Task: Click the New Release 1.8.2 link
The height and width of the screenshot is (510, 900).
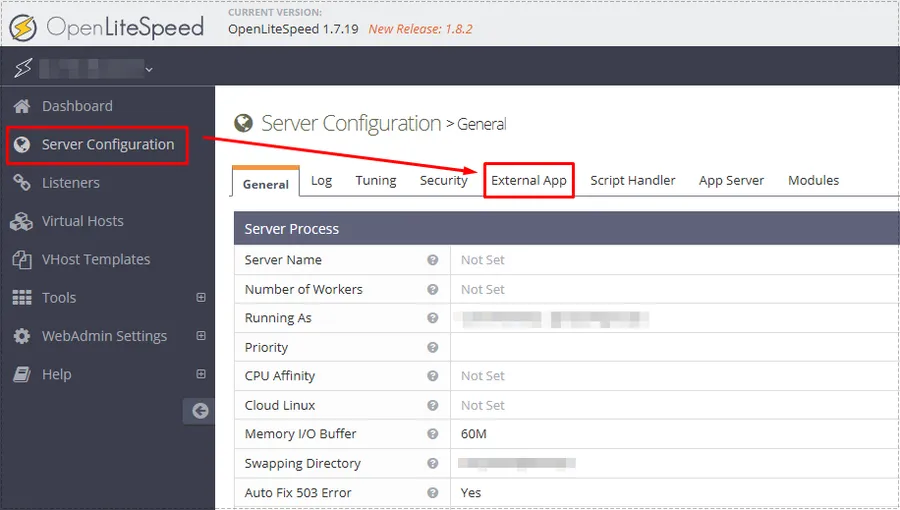Action: (x=420, y=29)
